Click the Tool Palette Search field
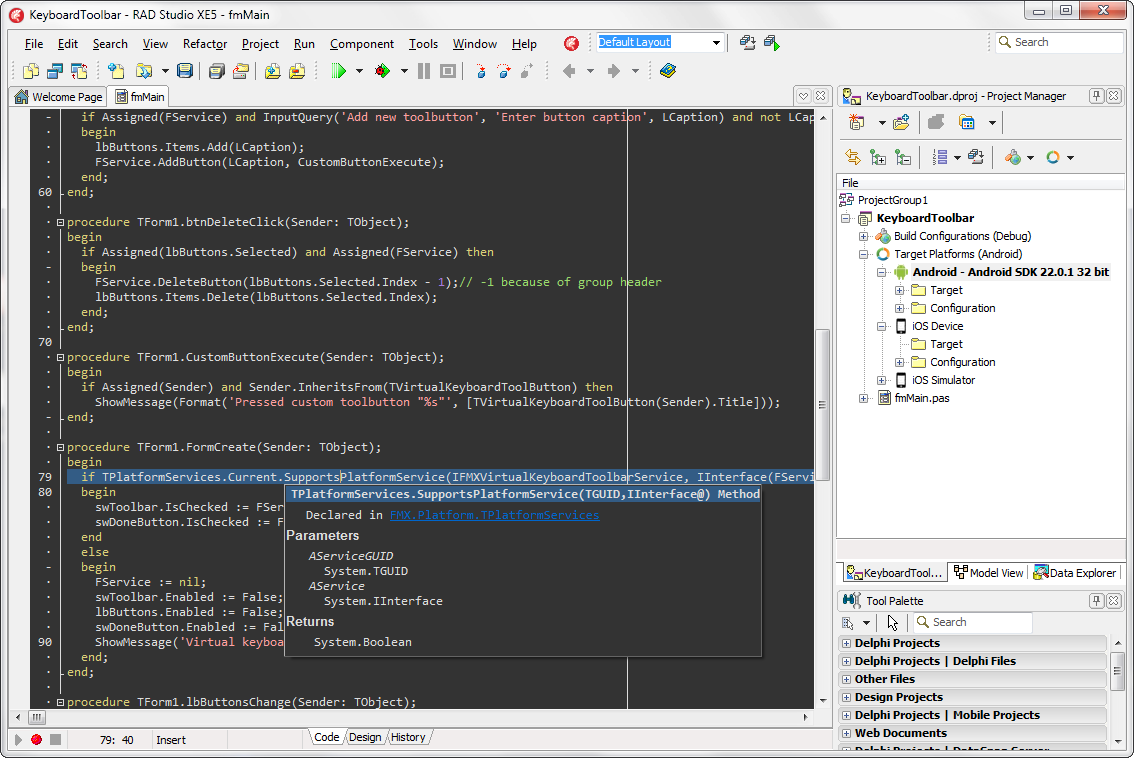This screenshot has height=758, width=1134. pyautogui.click(x=973, y=622)
